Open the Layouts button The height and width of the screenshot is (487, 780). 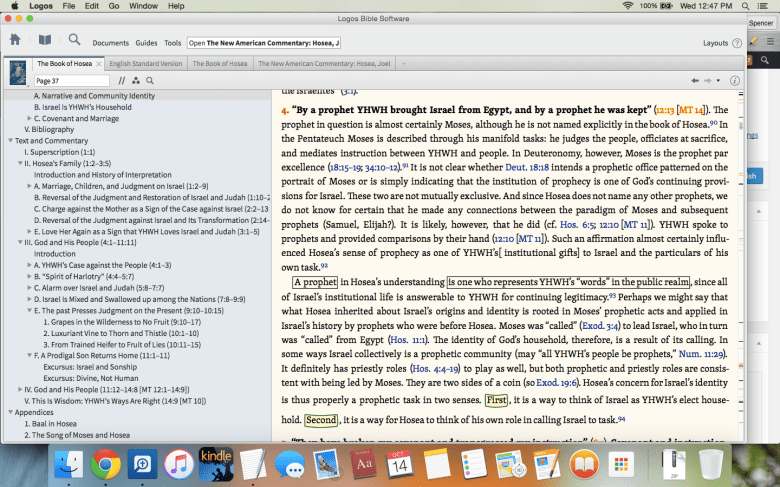(715, 43)
